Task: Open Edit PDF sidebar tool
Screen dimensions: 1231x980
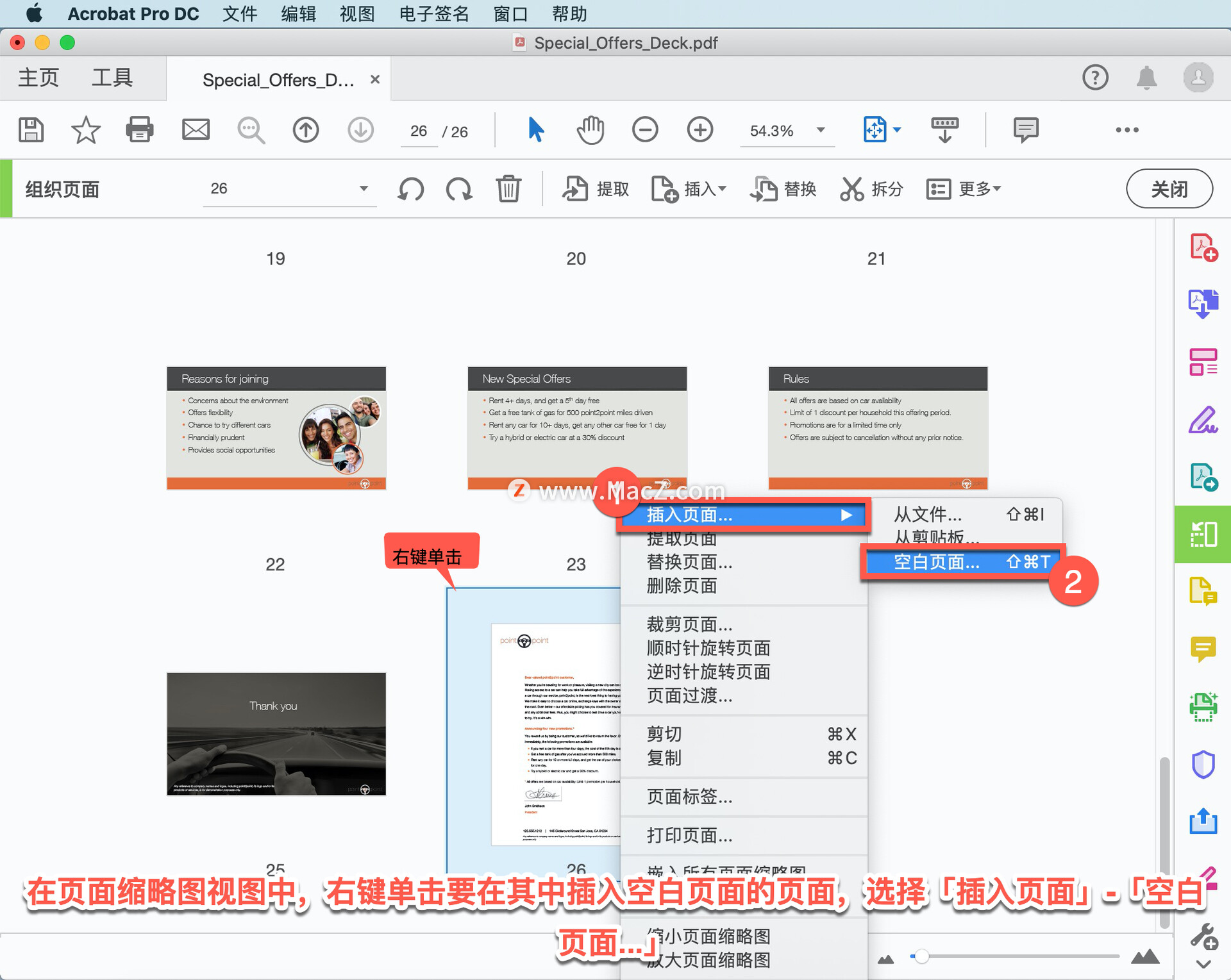Action: point(1203,362)
